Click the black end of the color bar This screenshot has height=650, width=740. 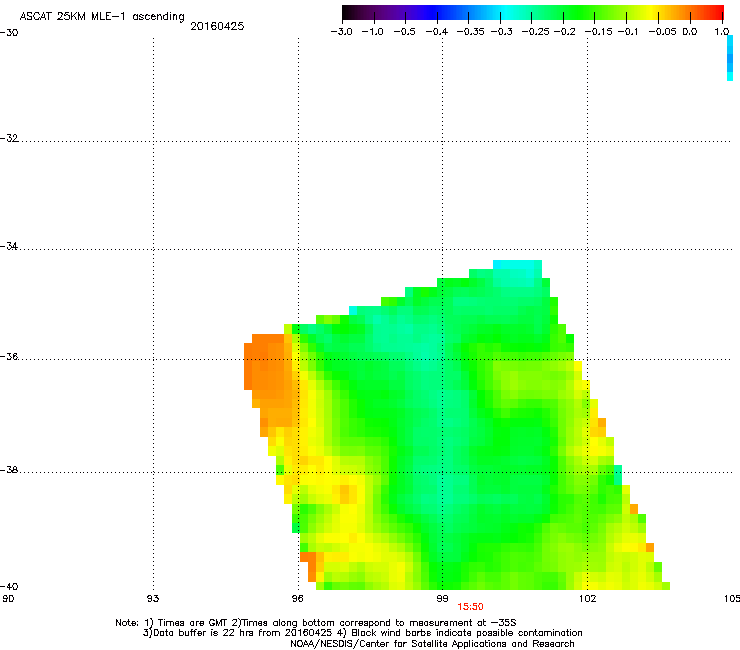tap(347, 13)
